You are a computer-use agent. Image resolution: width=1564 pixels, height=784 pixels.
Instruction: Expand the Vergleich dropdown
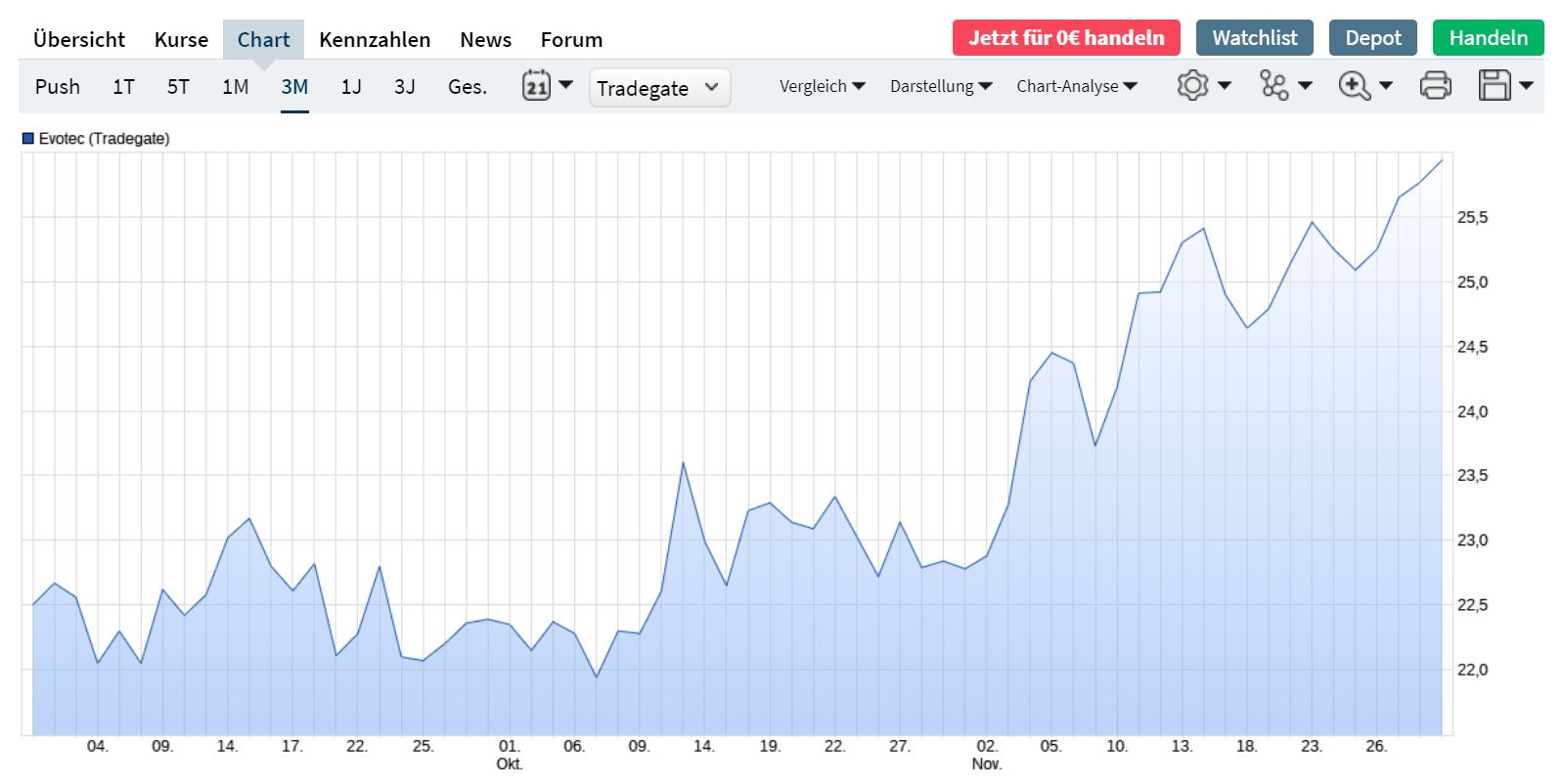pos(822,86)
